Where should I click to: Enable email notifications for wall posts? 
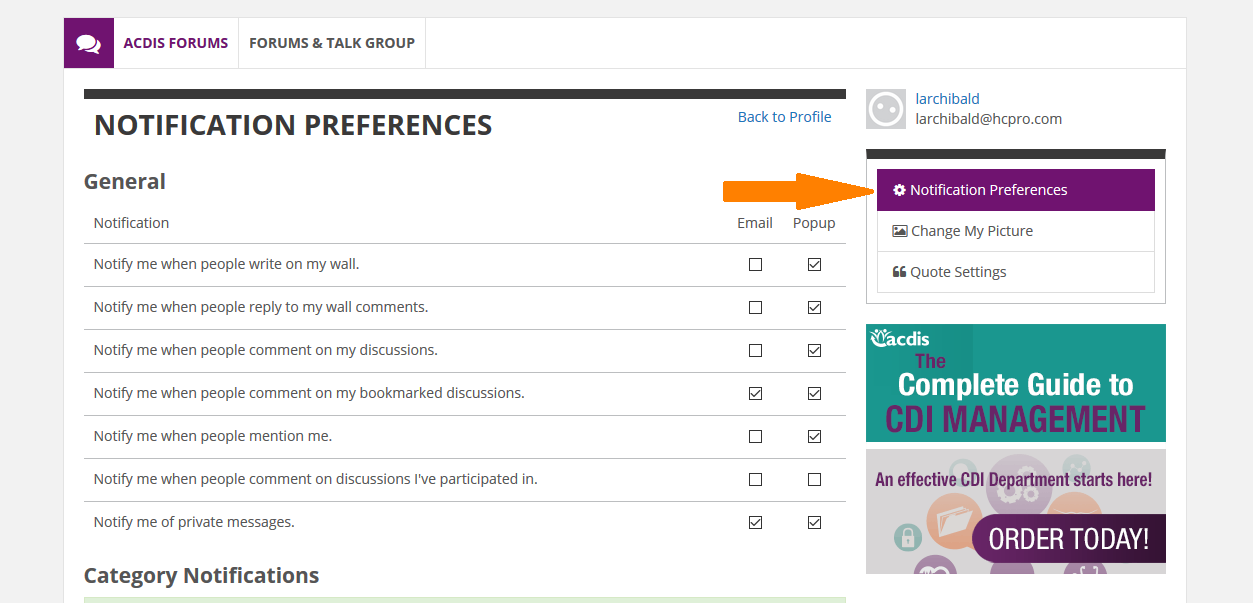(x=755, y=264)
